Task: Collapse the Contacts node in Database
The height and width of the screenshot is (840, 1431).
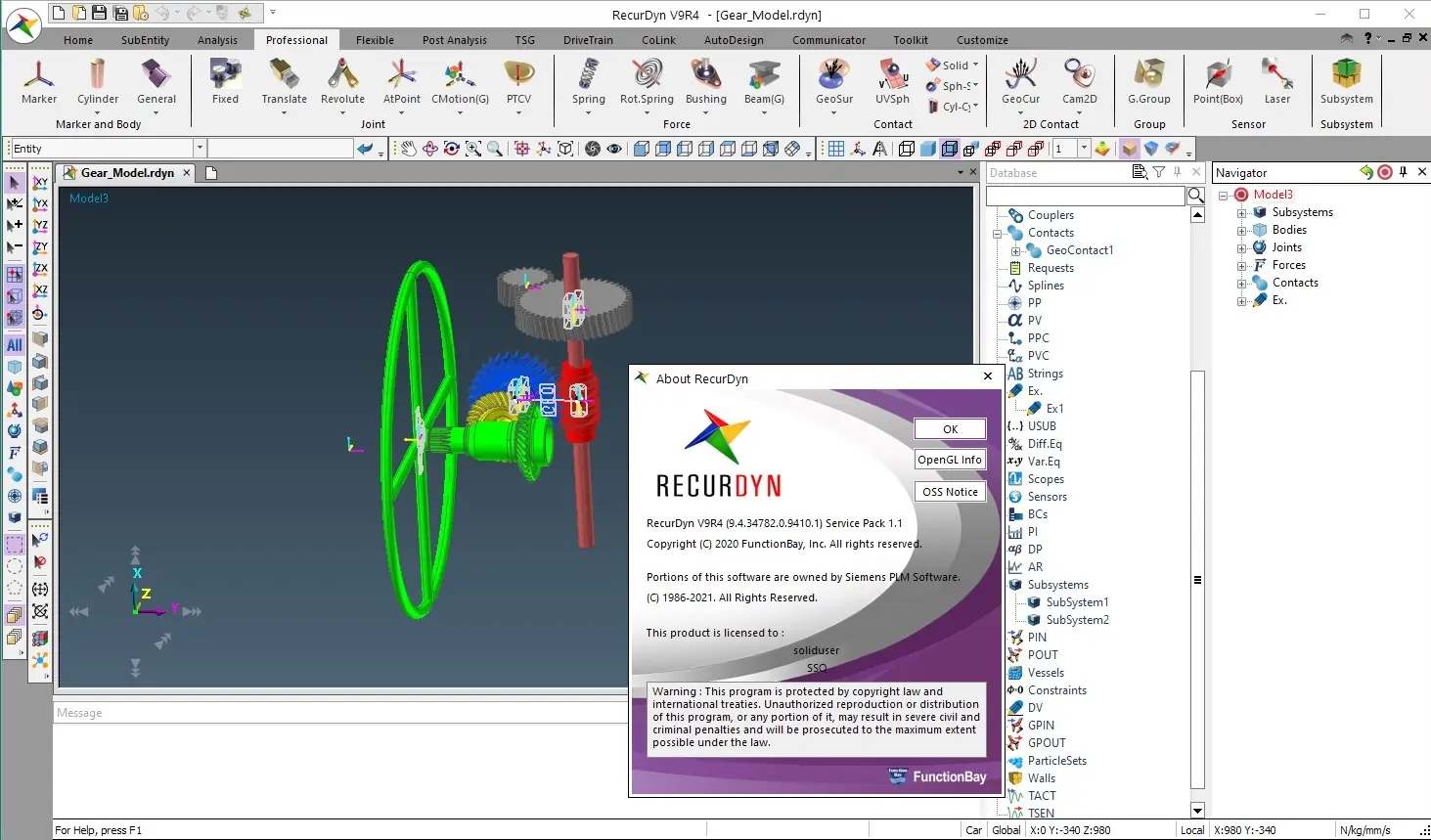Action: (x=997, y=234)
